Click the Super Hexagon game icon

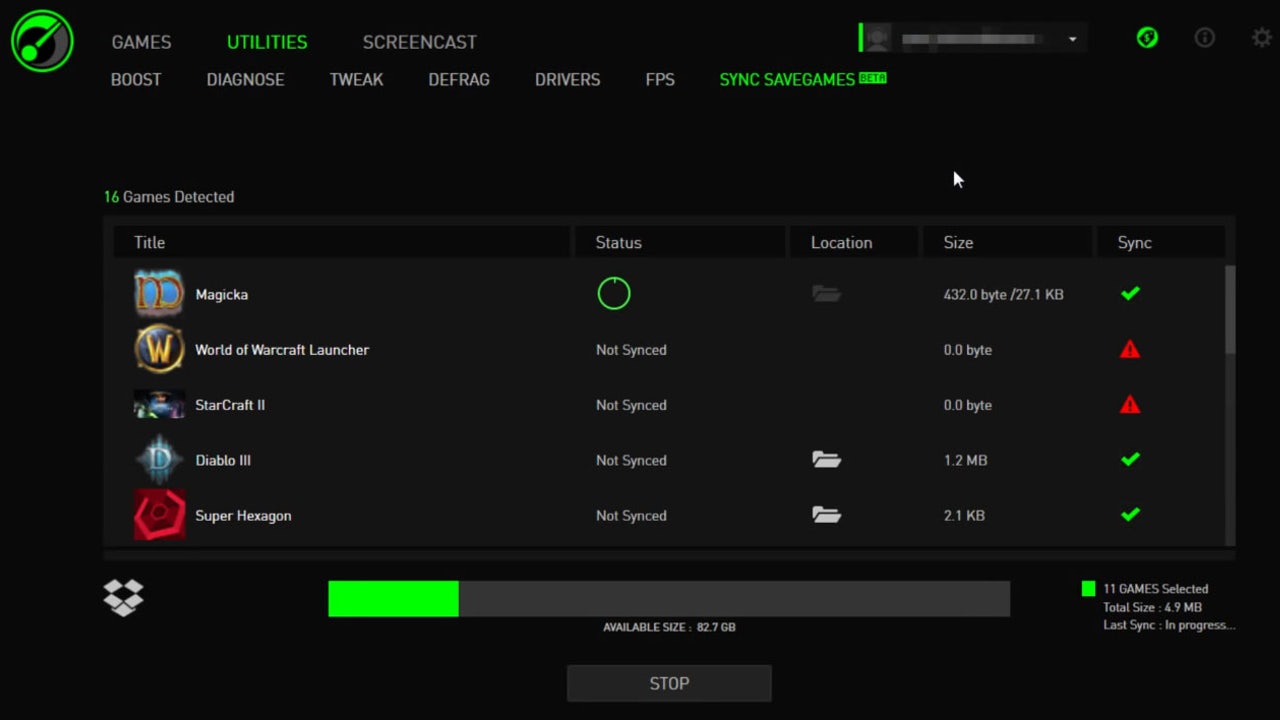coord(159,515)
